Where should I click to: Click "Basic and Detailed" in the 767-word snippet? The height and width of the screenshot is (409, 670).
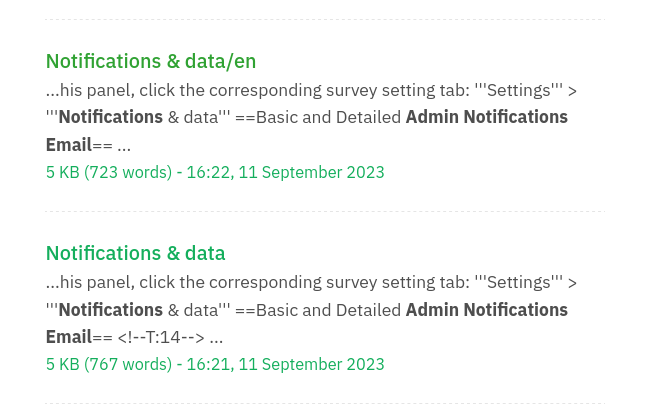click(331, 310)
